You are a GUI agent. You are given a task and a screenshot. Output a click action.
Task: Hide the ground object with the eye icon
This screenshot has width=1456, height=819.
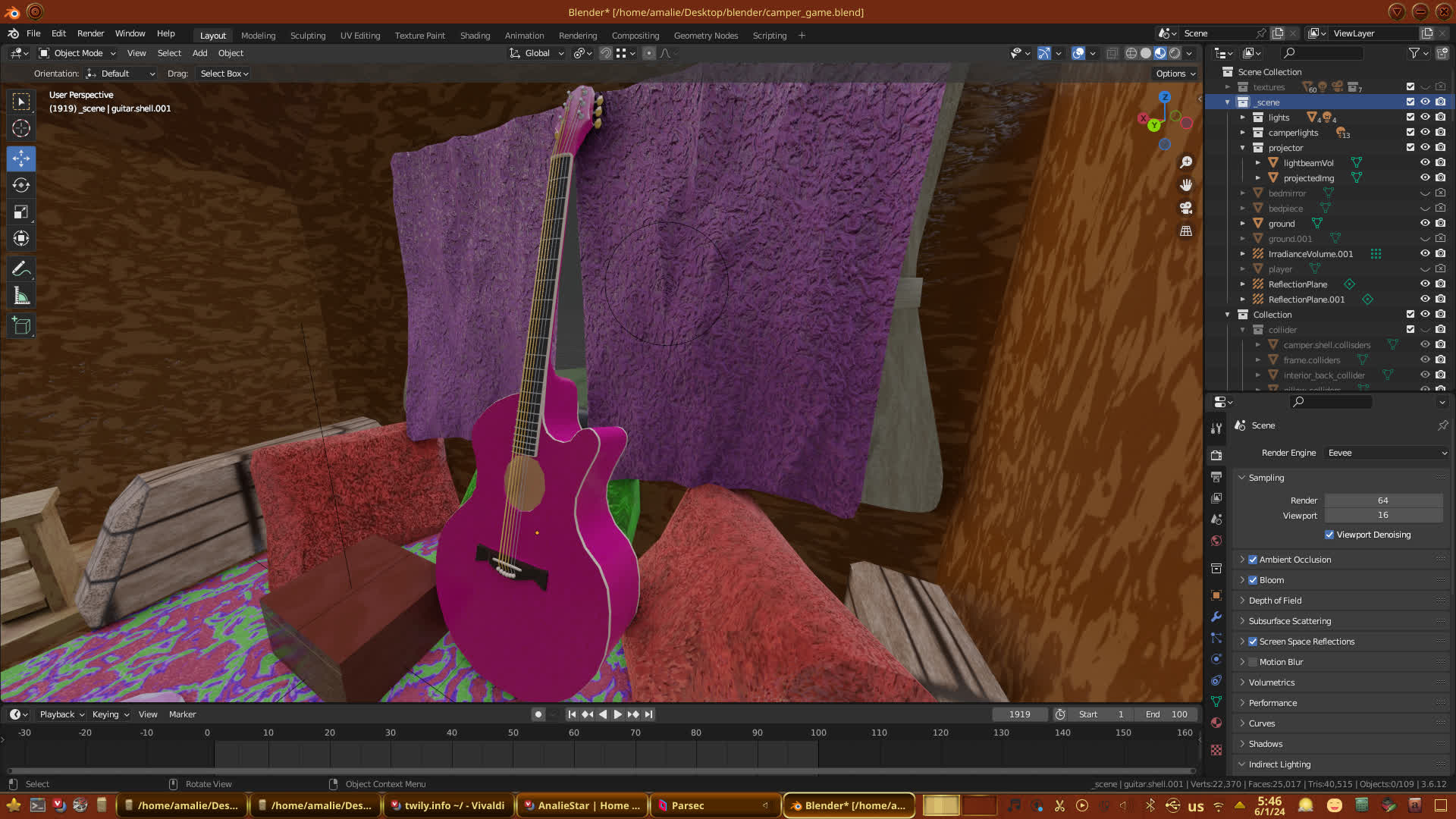[x=1425, y=223]
